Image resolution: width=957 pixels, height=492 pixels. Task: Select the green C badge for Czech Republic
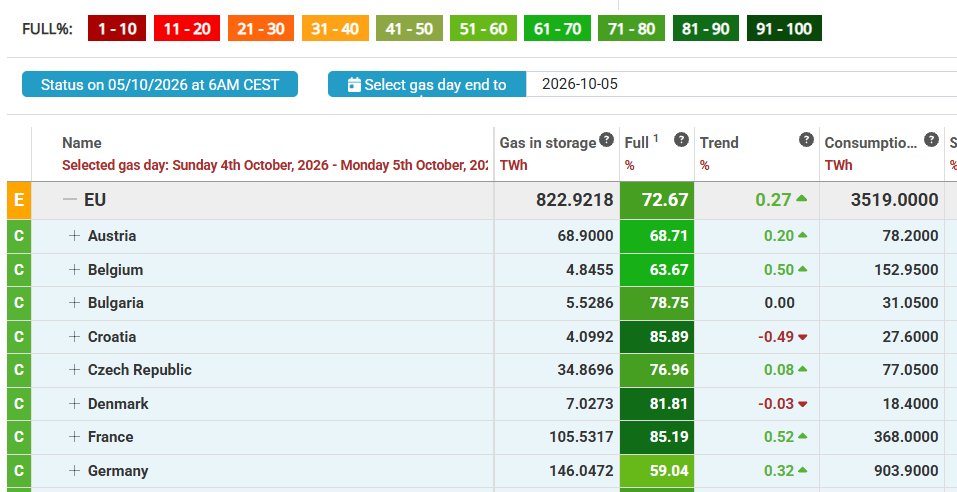point(19,370)
